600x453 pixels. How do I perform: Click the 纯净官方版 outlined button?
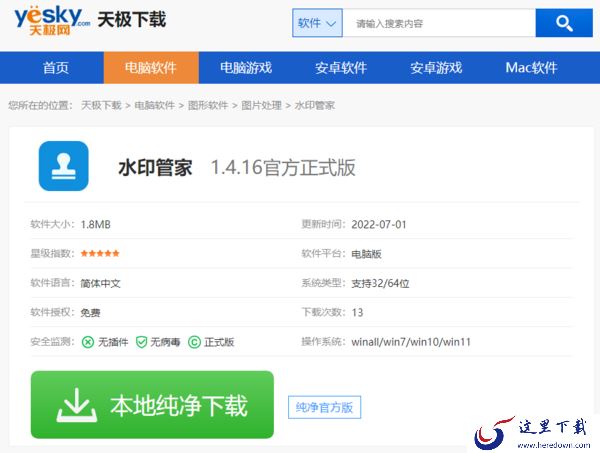[324, 407]
